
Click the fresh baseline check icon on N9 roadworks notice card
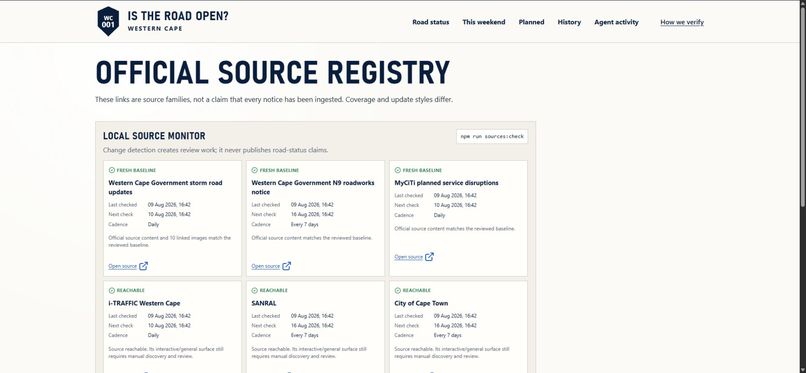[x=254, y=170]
